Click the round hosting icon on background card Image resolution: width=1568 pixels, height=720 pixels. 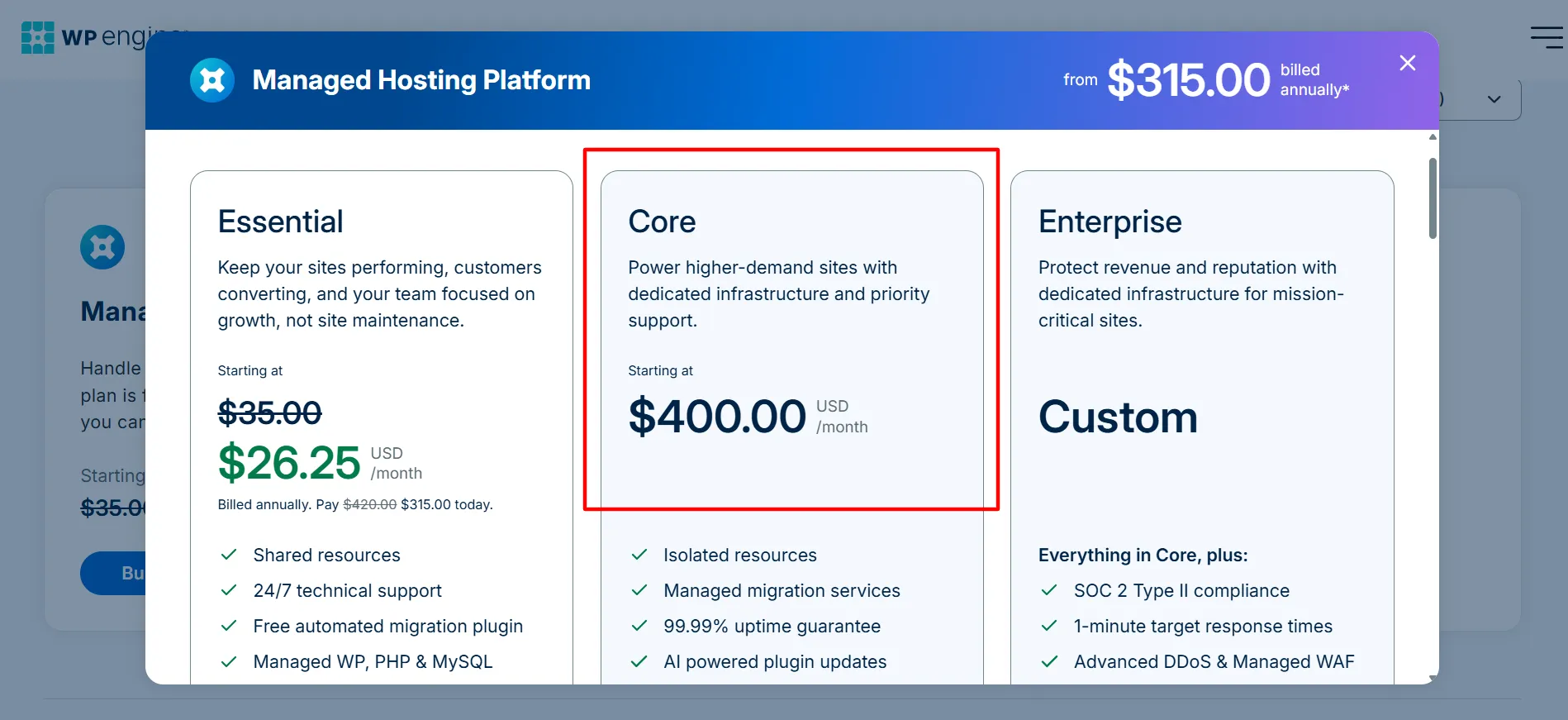point(102,246)
